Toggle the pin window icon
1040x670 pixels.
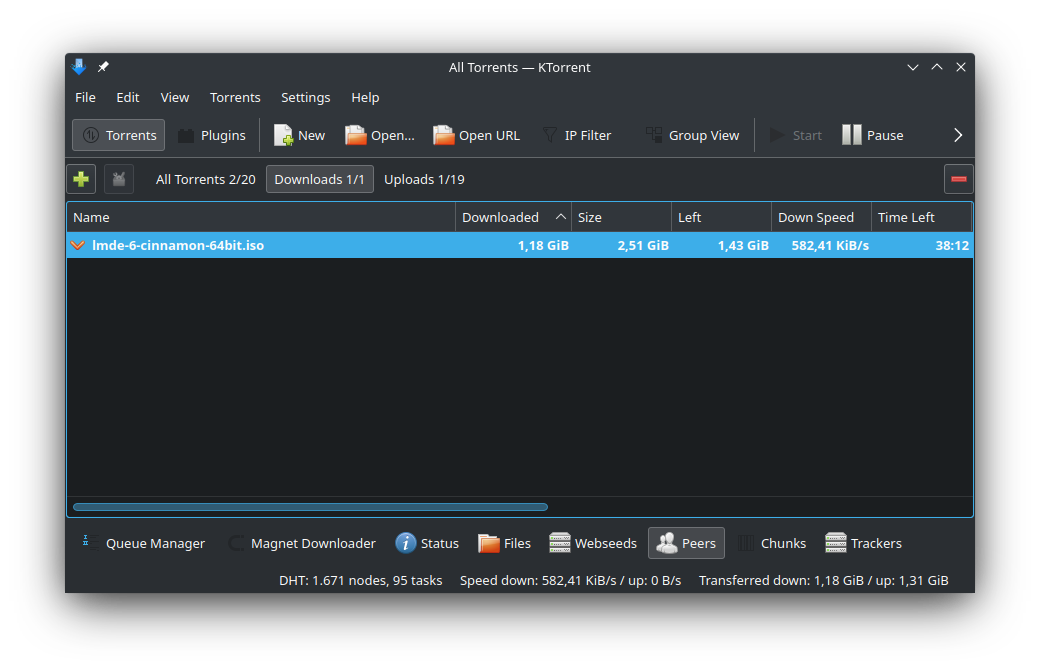103,67
